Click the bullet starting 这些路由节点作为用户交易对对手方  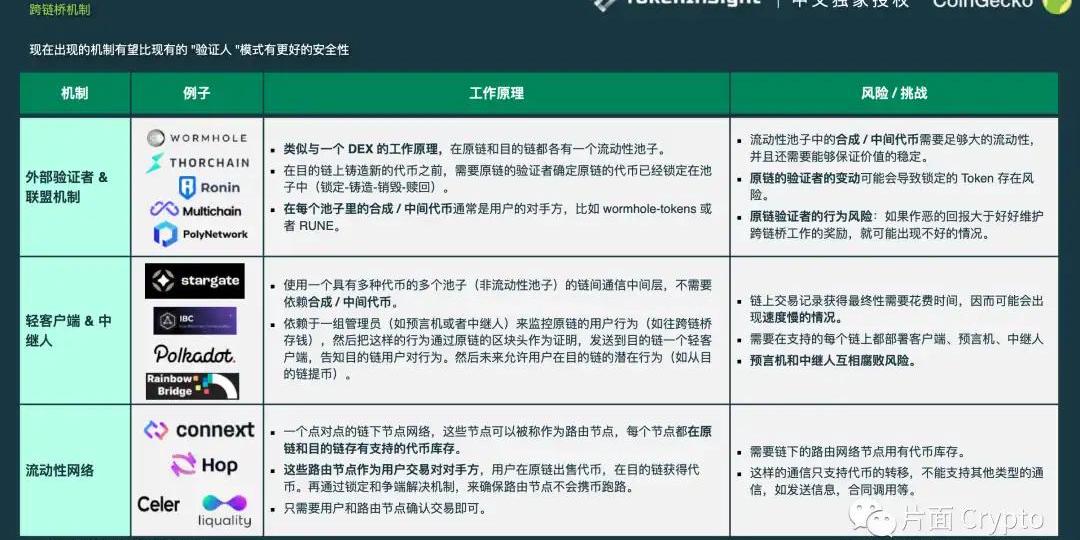pos(486,478)
